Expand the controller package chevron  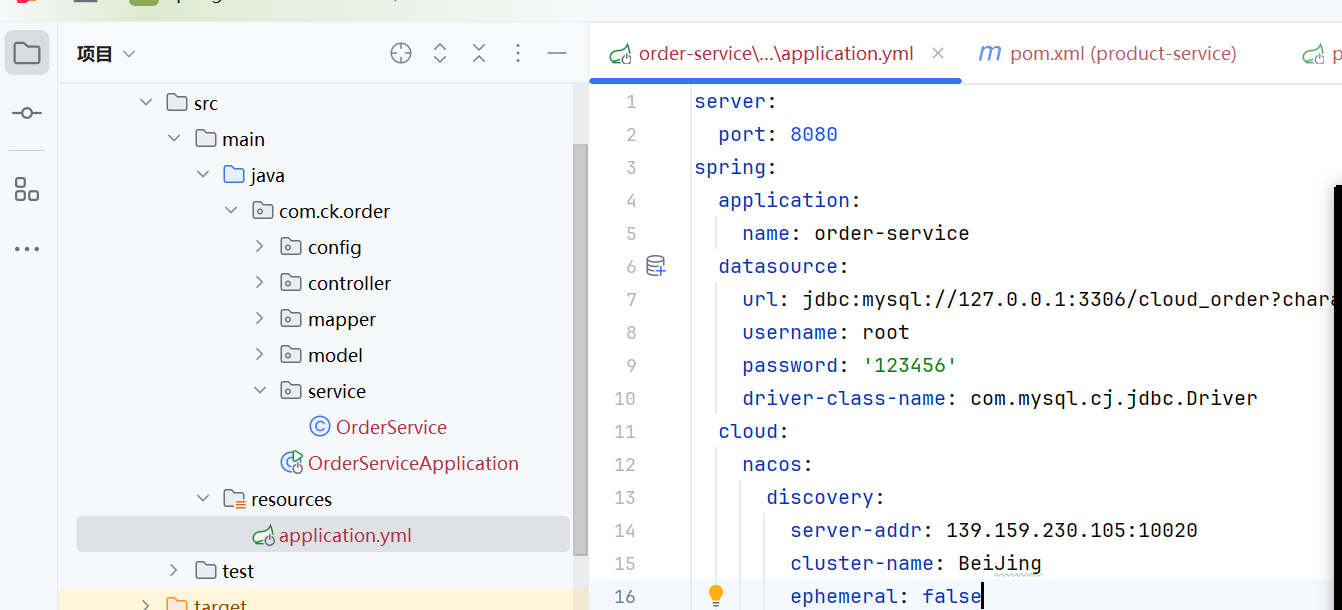260,283
